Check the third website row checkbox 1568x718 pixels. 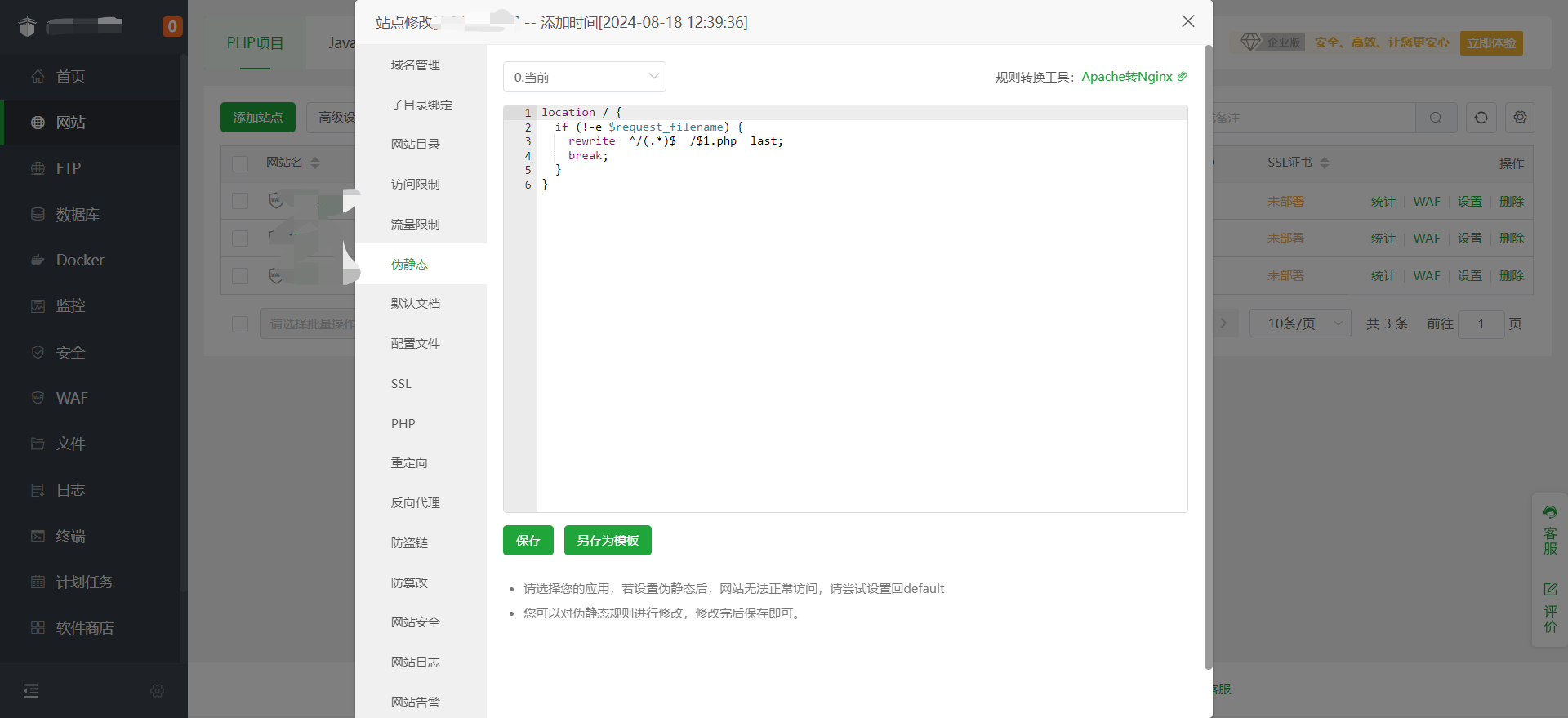pos(240,276)
